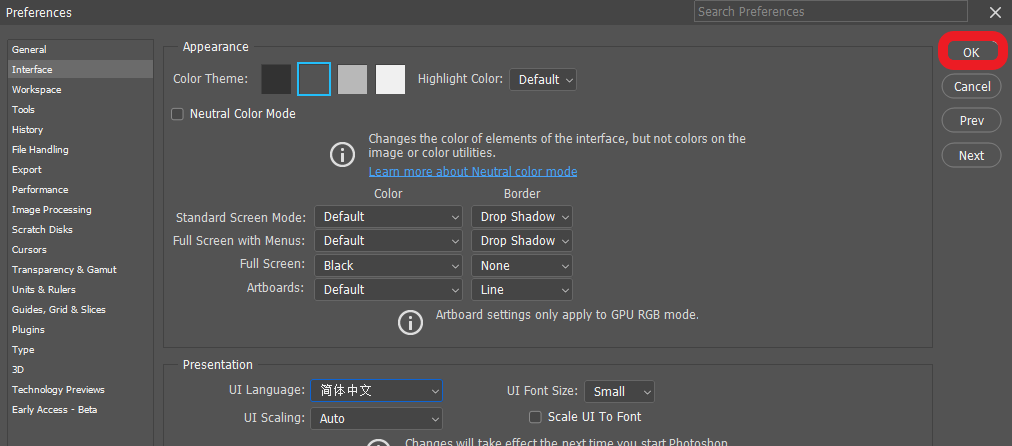
Task: Click the Cancel button
Action: pos(971,86)
